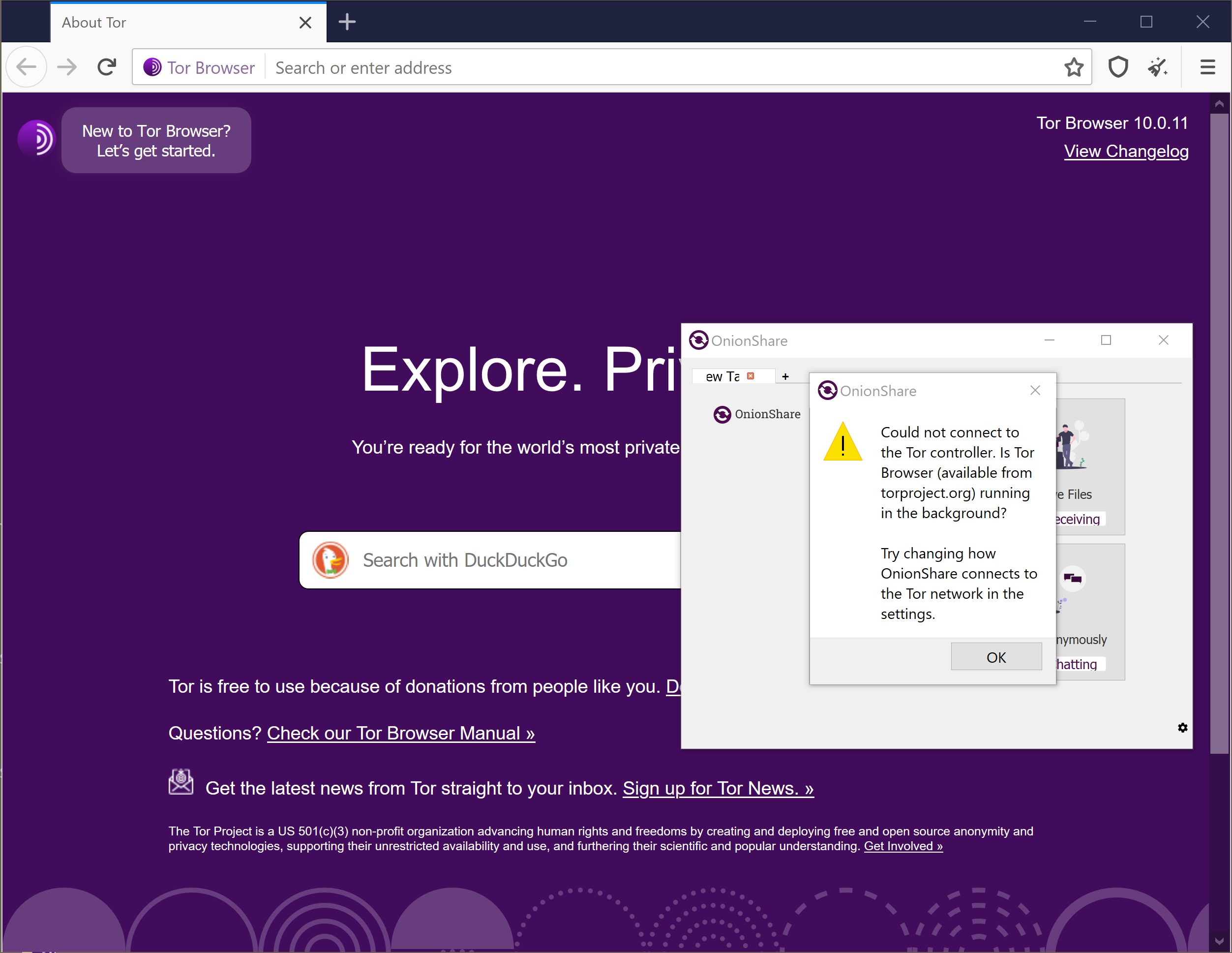Click Sign up for Tor News
Image resolution: width=1232 pixels, height=953 pixels.
pos(718,788)
